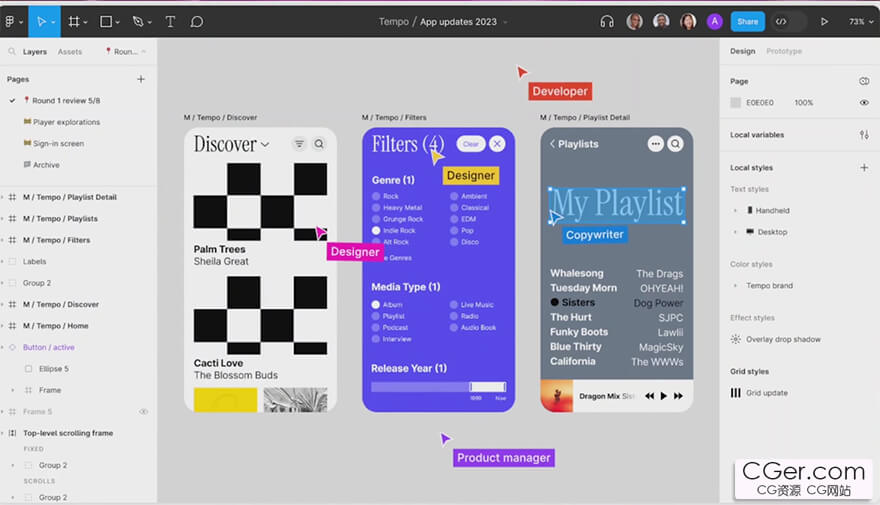Select the Pen tool
Screen dimensions: 880x505
tap(138, 21)
